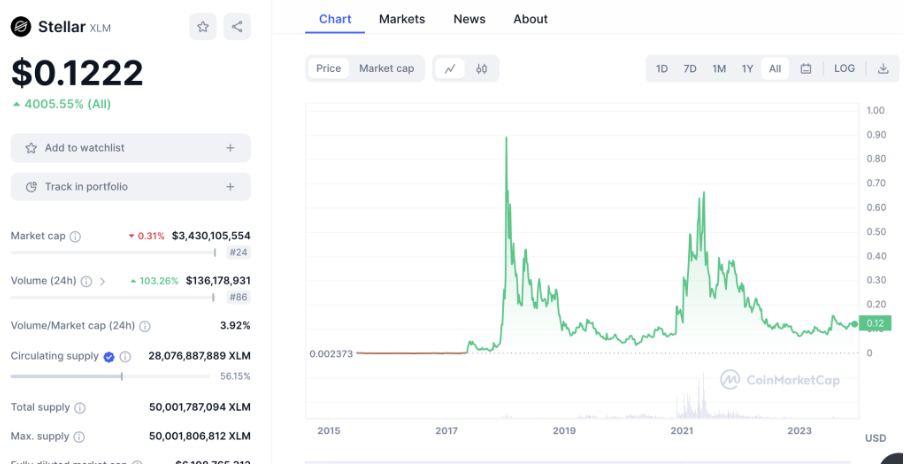Show Volume (24h) info tooltip
Screen dimensions: 904x464
[x=86, y=281]
